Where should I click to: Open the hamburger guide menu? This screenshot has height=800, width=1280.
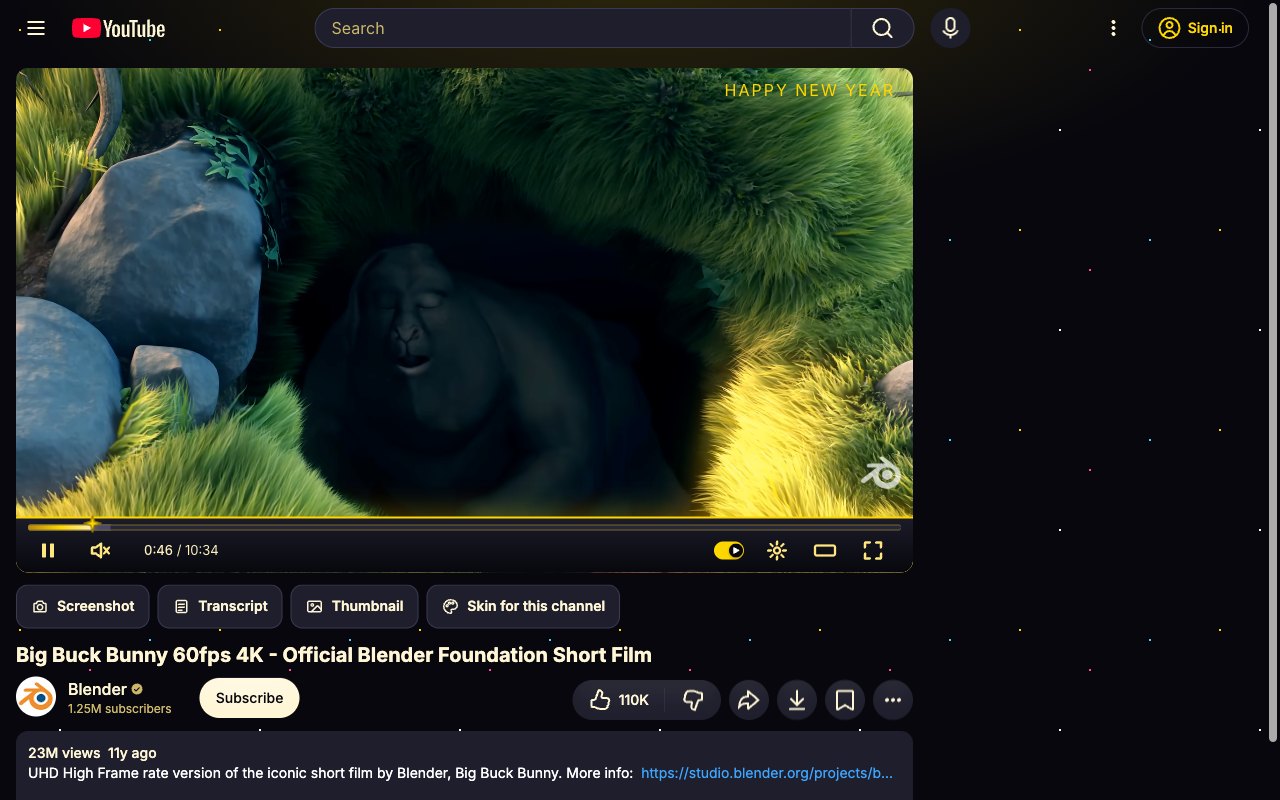(x=36, y=28)
